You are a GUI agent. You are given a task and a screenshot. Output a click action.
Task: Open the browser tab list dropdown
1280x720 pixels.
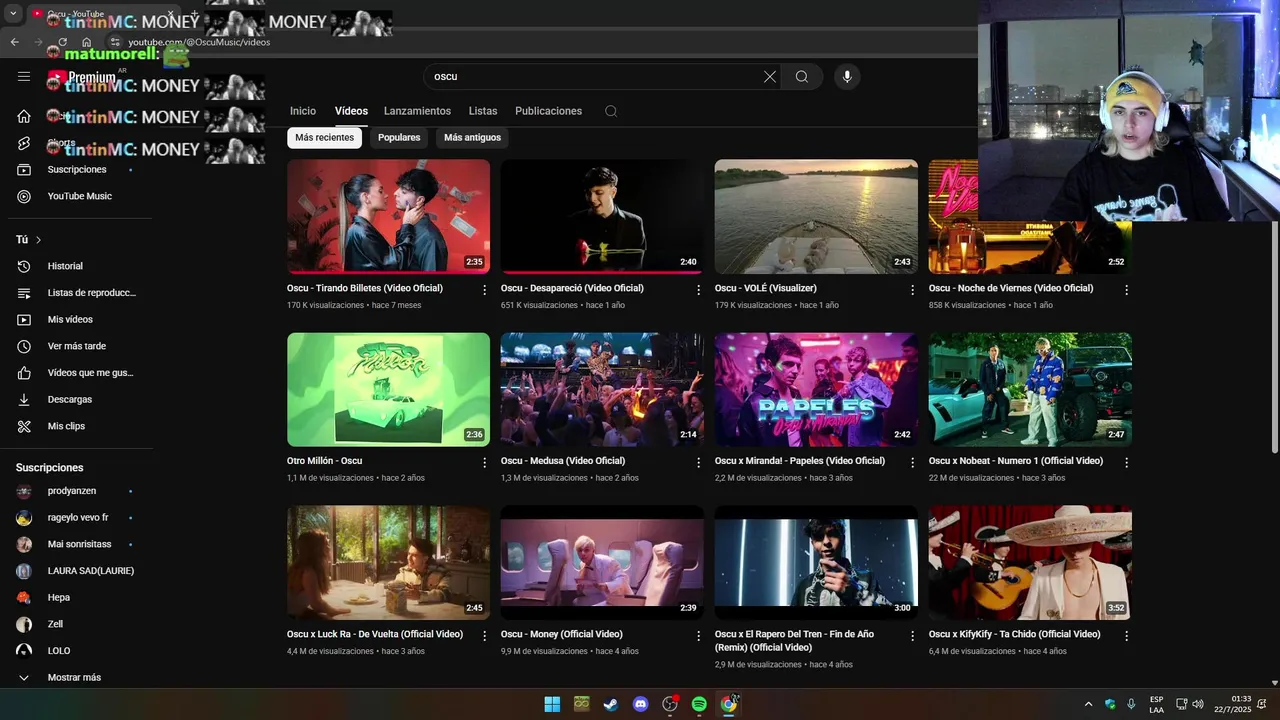13,14
